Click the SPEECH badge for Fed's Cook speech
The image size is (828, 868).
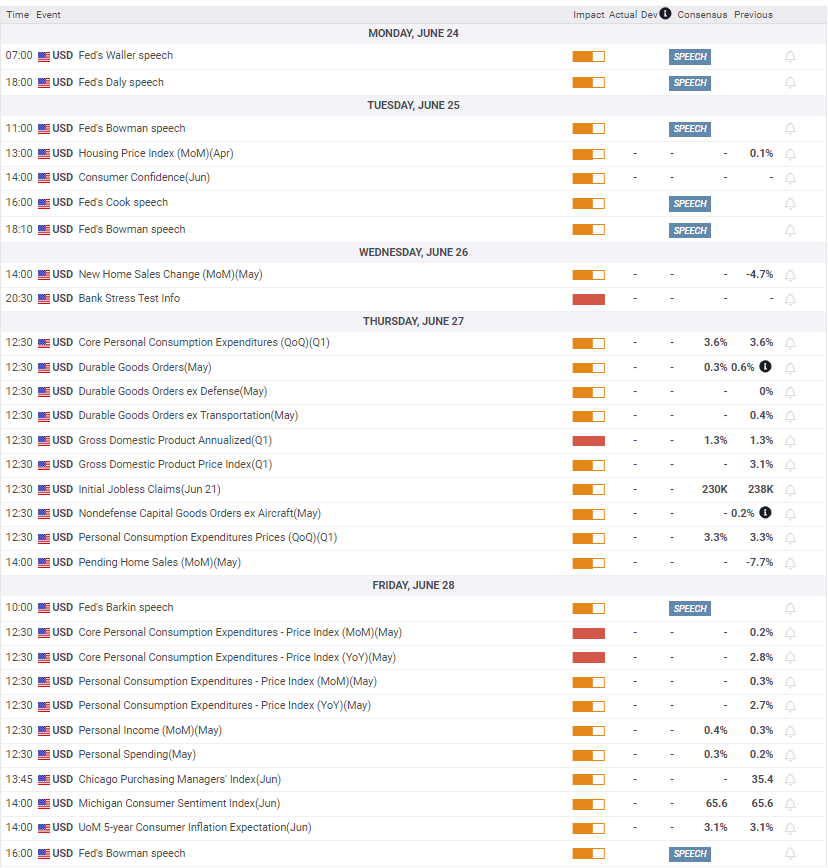click(690, 204)
